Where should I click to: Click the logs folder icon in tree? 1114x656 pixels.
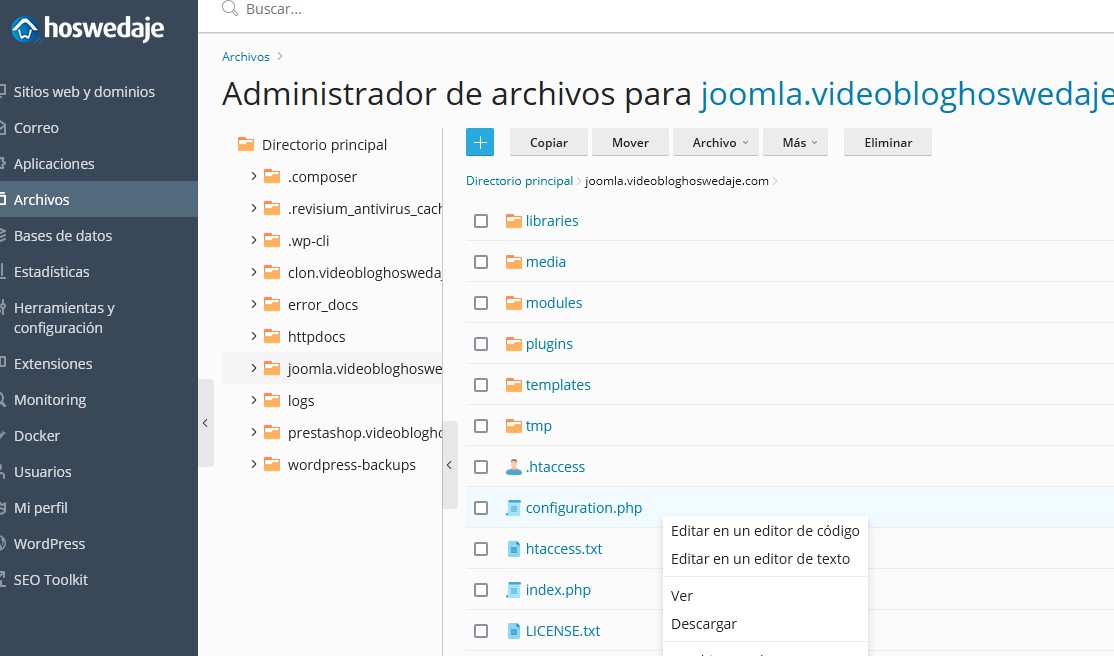pos(271,400)
